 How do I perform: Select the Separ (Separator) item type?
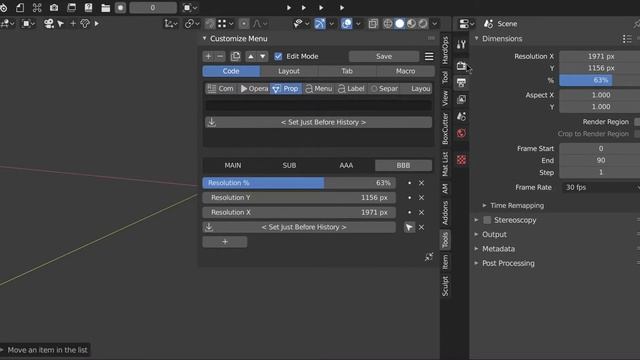[x=384, y=89]
